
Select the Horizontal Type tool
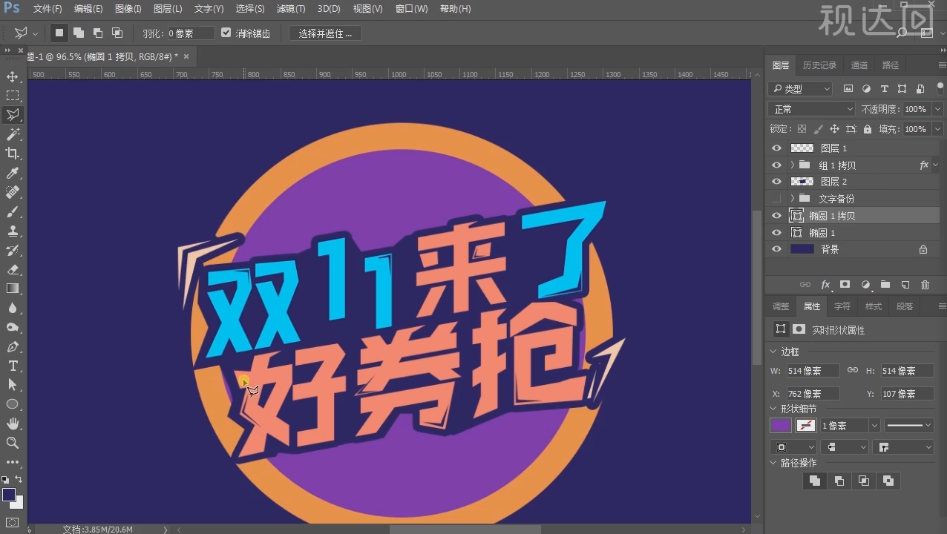(12, 366)
